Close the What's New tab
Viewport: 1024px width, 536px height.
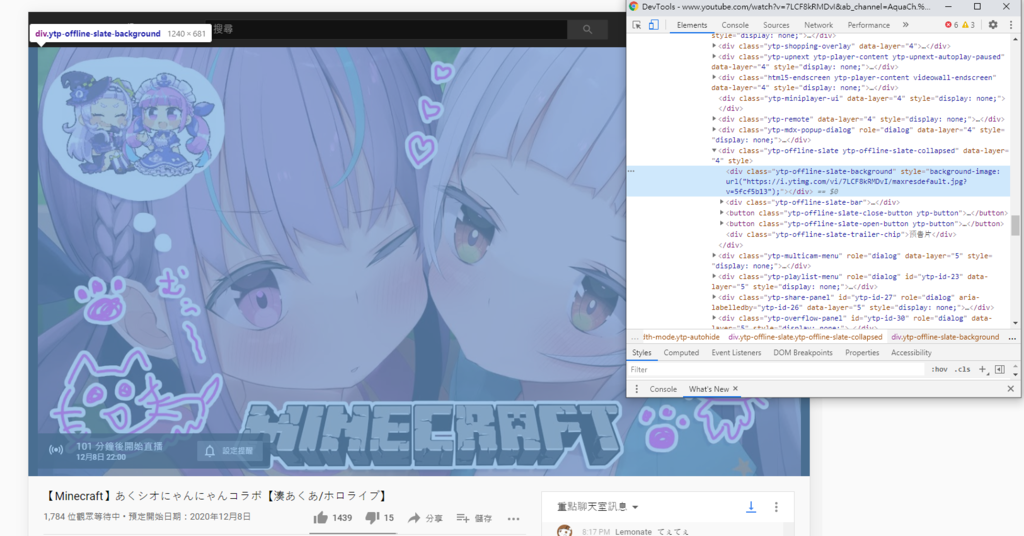coord(735,388)
